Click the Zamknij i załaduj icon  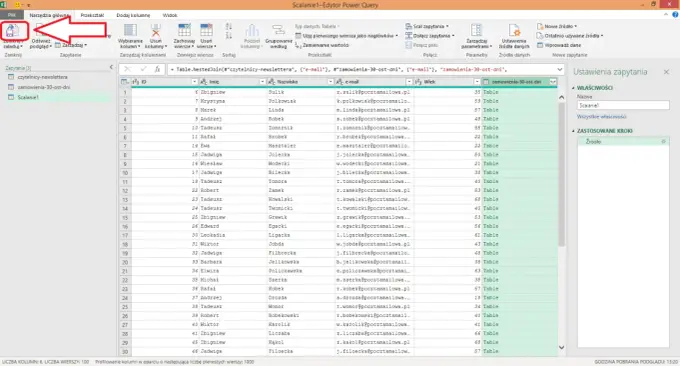[12, 30]
